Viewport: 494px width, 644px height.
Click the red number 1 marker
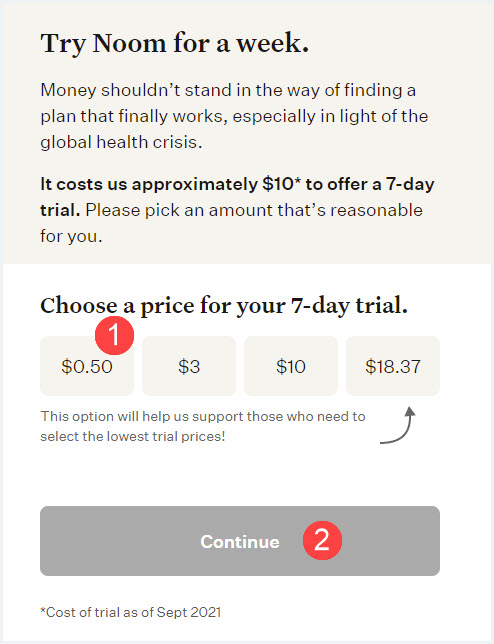pos(115,335)
